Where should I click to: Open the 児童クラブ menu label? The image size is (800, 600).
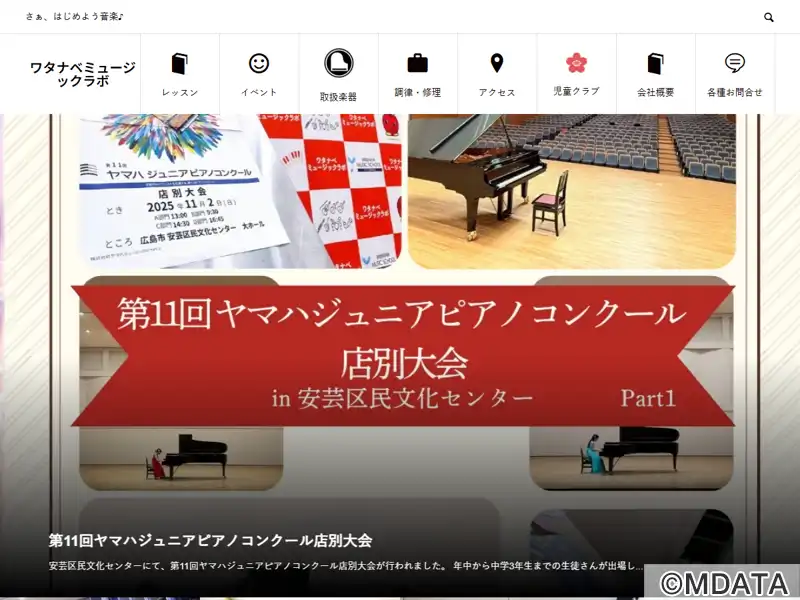pos(577,91)
